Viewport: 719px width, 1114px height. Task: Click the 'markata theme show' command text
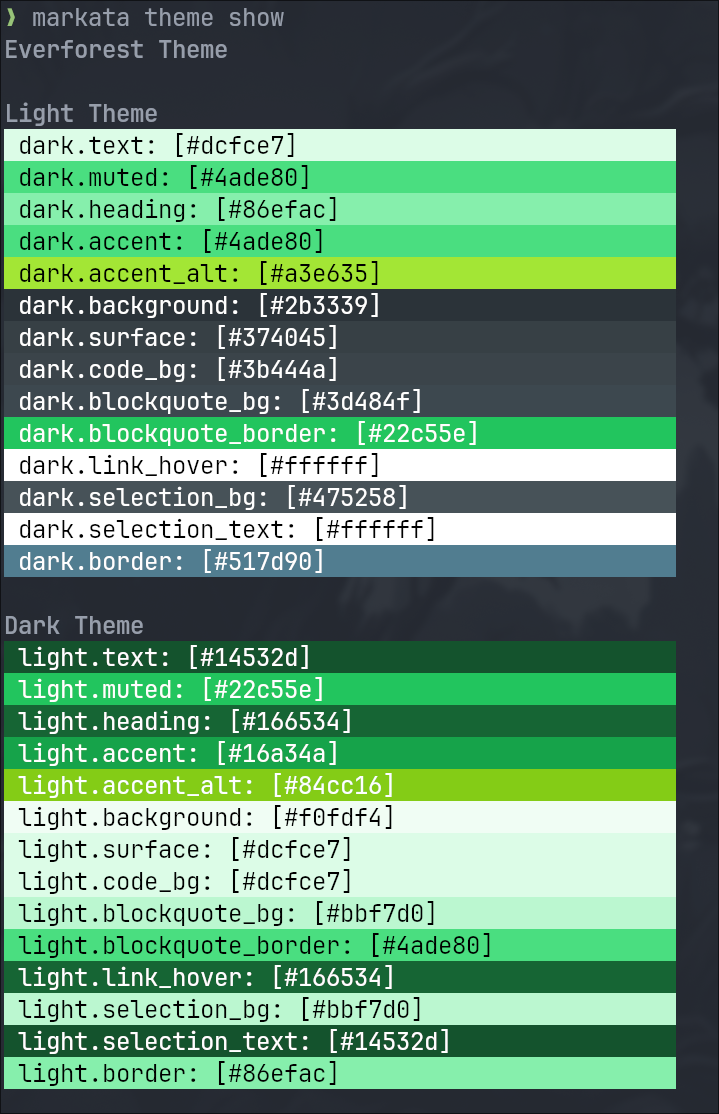pos(158,18)
